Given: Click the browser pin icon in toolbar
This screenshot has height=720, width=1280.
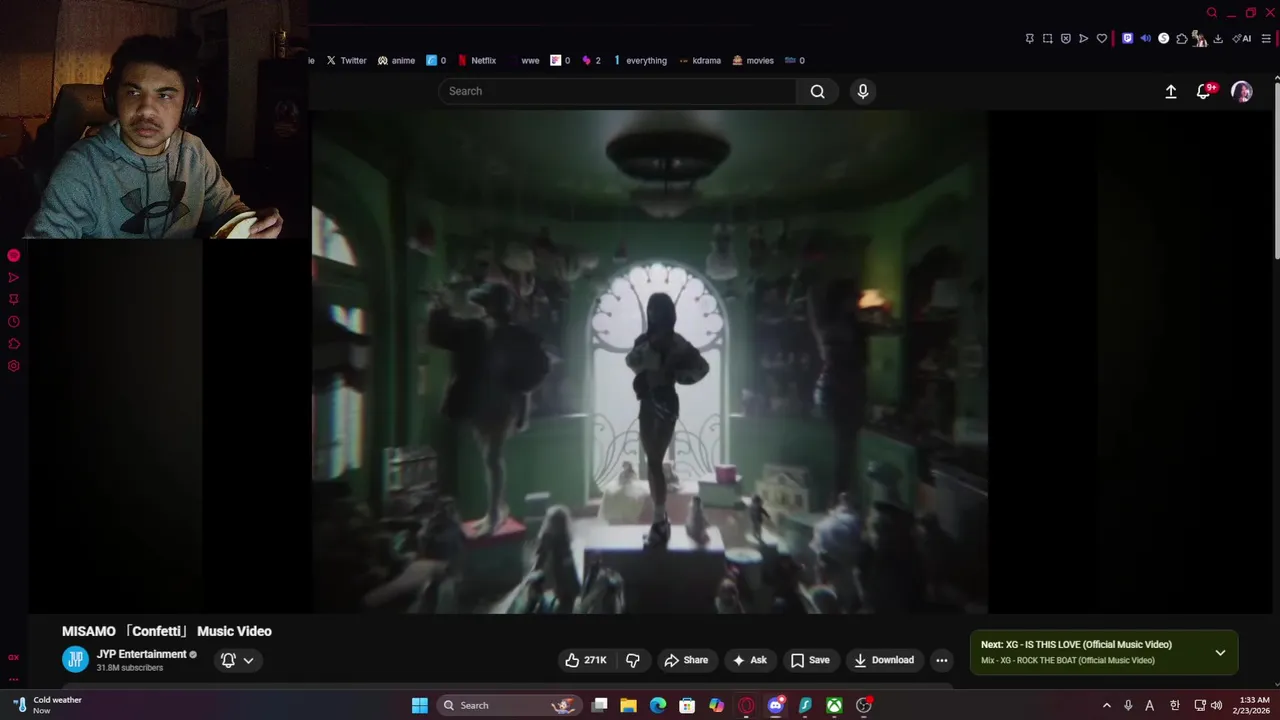Looking at the screenshot, I should (x=1029, y=39).
